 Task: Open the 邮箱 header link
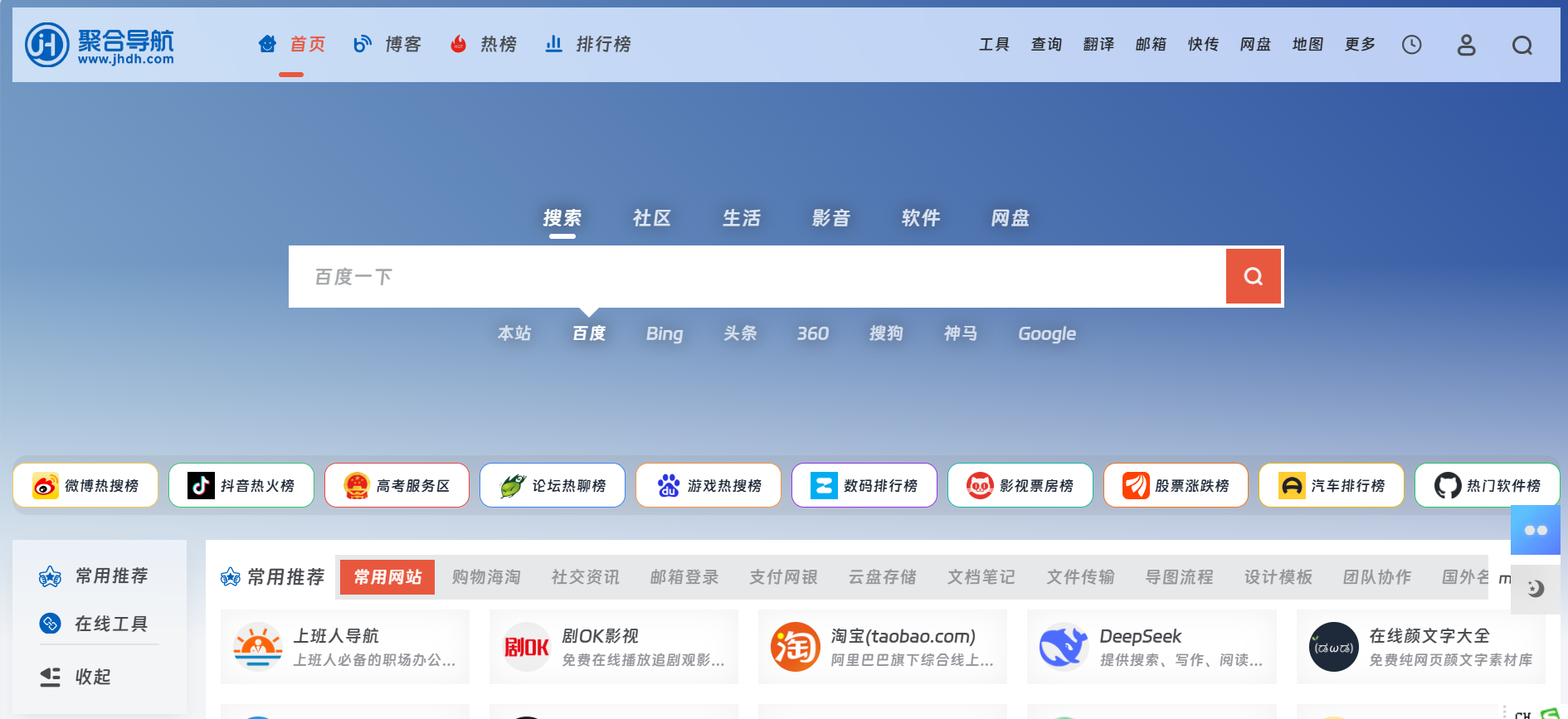pos(1151,44)
